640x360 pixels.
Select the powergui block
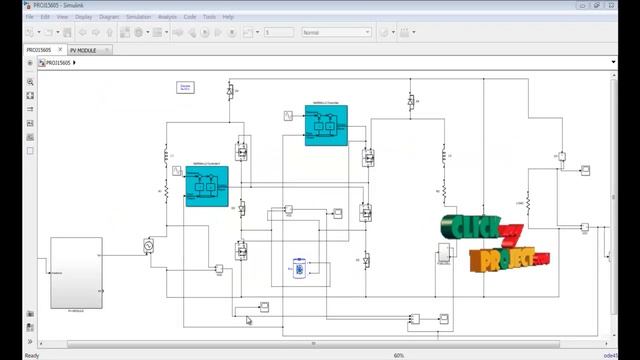[x=185, y=87]
